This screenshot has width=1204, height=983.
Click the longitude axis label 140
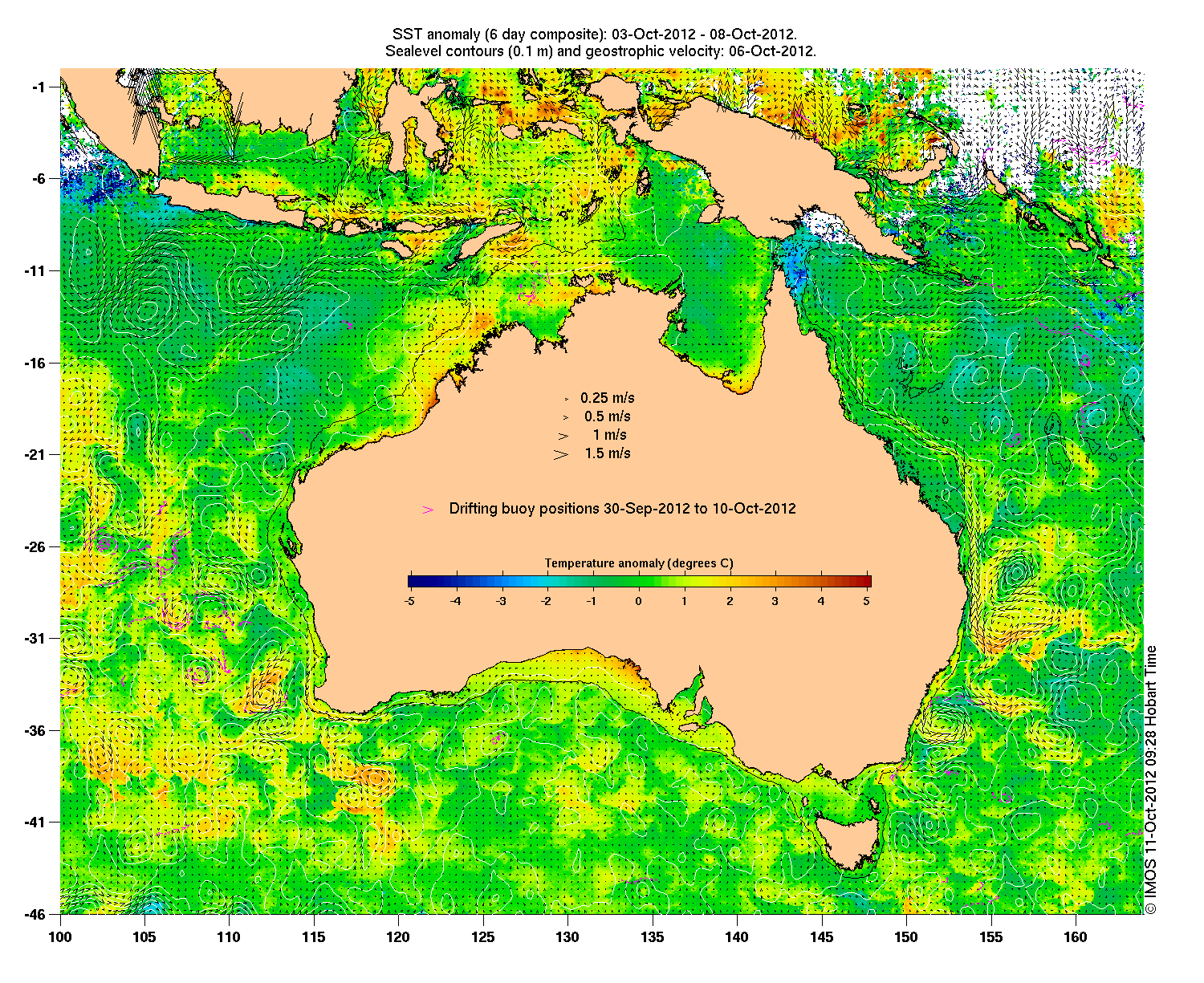point(737,936)
